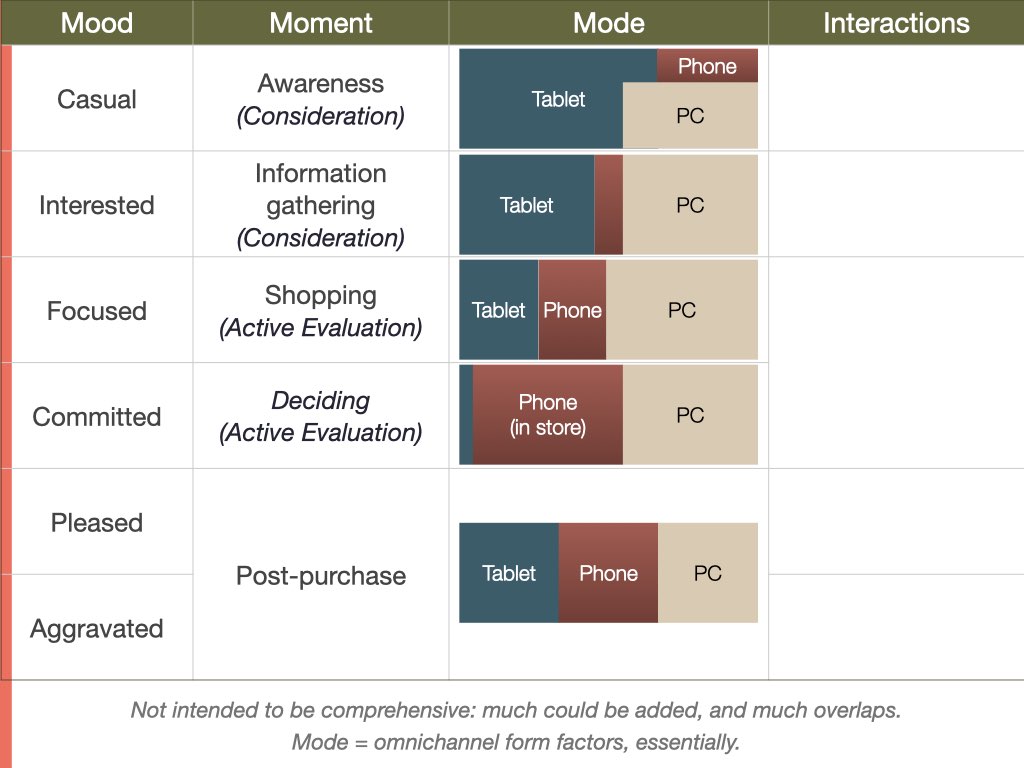Image resolution: width=1024 pixels, height=768 pixels.
Task: Click the Phone (in store) block
Action: (x=547, y=415)
